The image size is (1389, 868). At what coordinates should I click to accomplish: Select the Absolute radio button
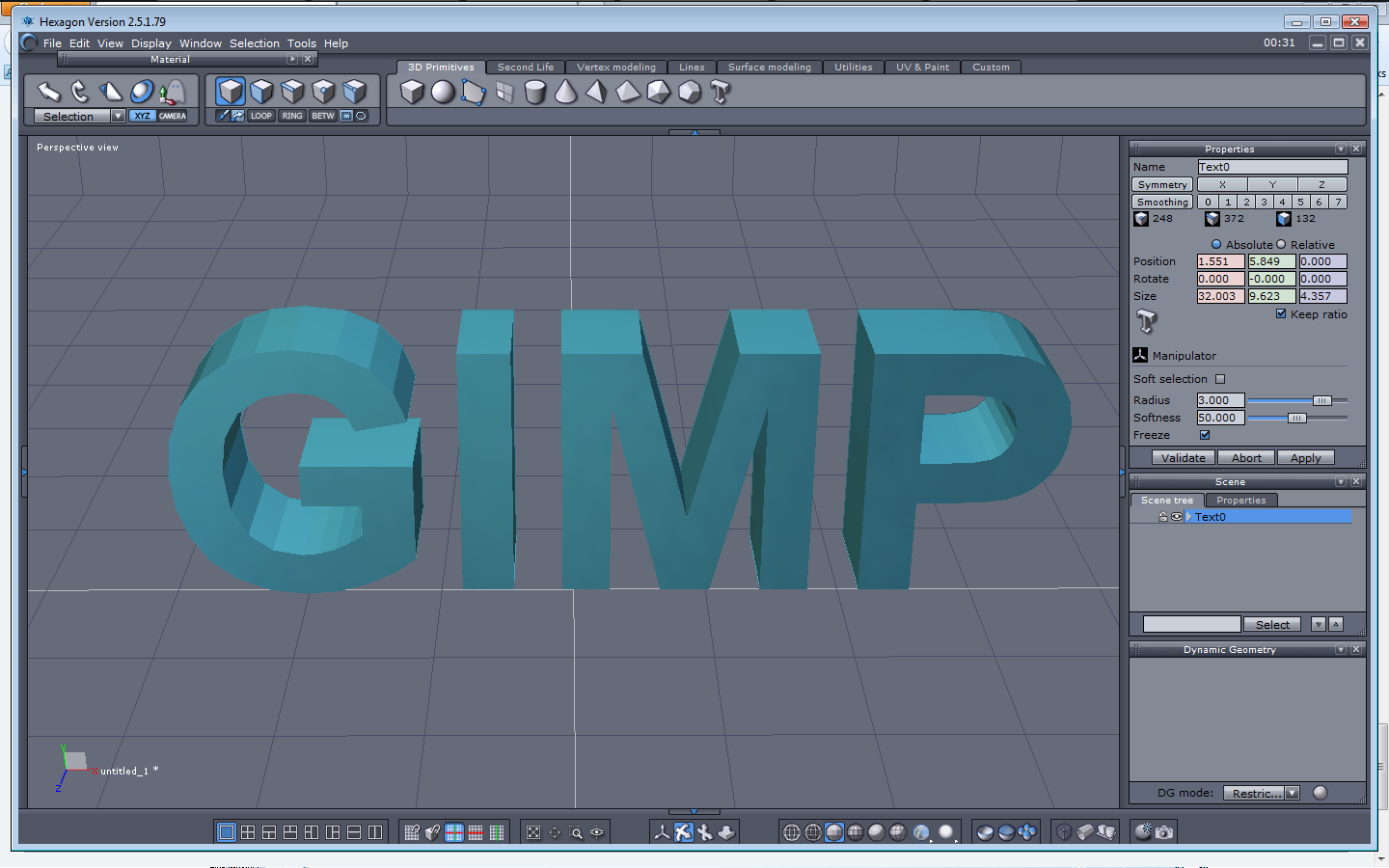click(x=1216, y=245)
